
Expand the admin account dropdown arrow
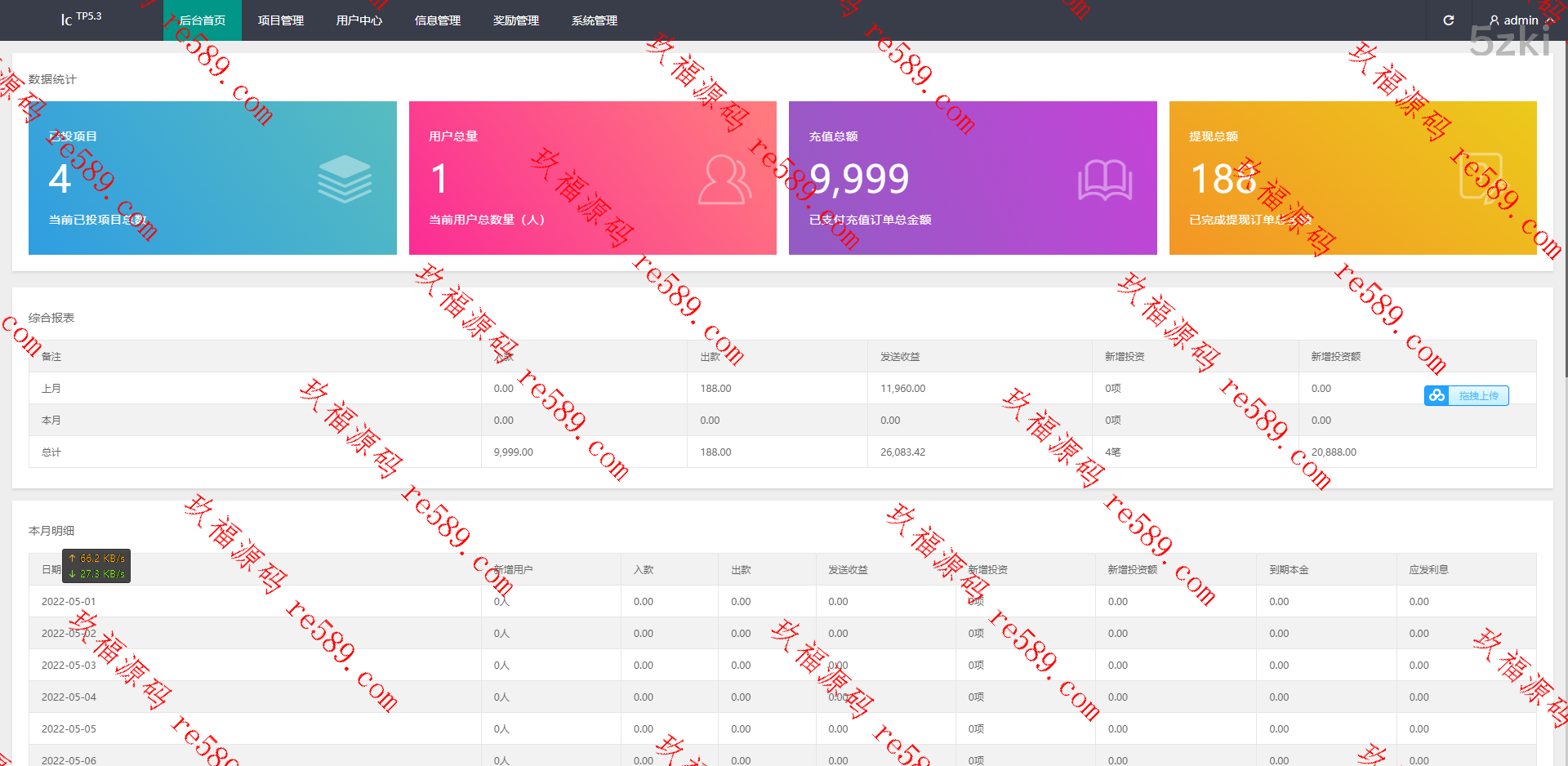[x=1549, y=20]
